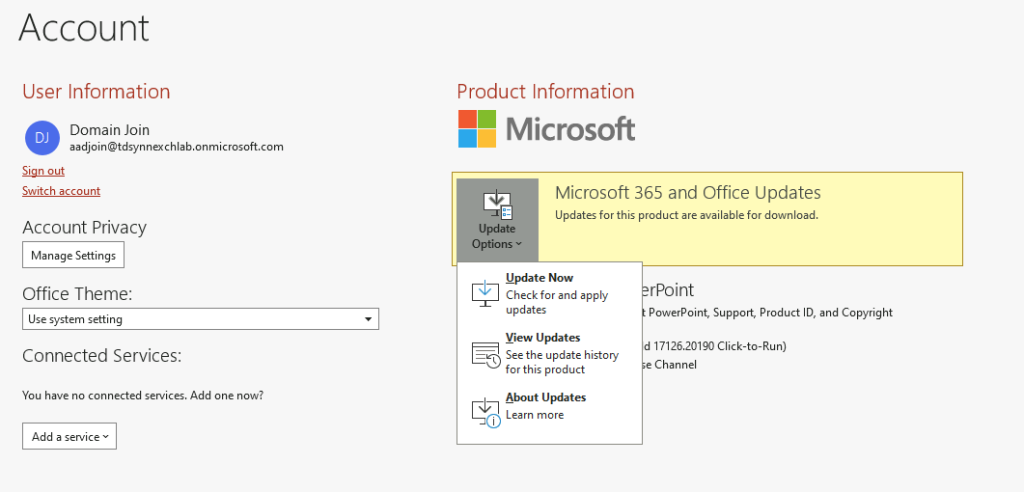Choose Update Now from the menu
This screenshot has height=492, width=1024.
[x=549, y=293]
